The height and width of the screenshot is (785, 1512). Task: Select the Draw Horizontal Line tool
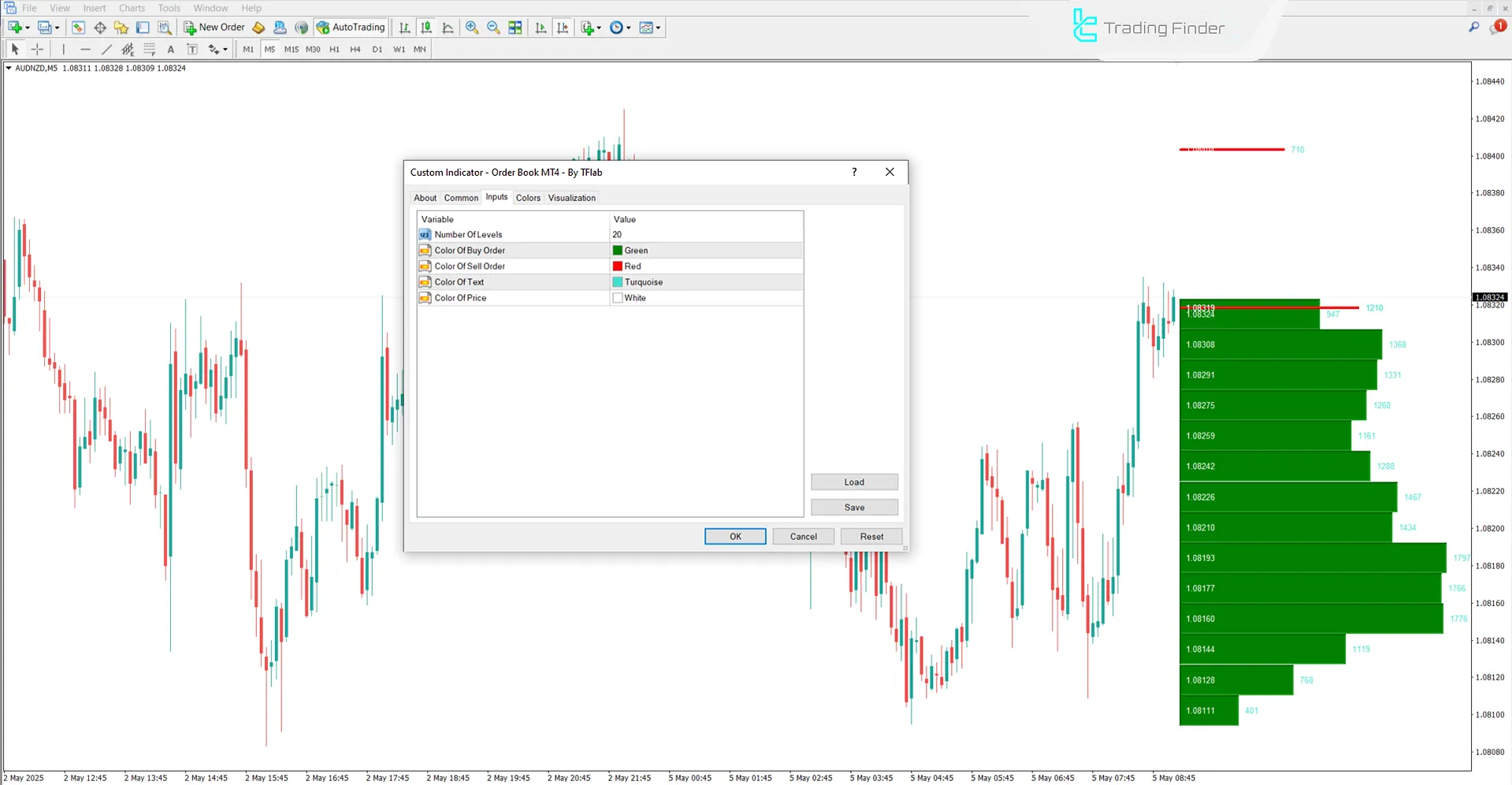point(85,49)
